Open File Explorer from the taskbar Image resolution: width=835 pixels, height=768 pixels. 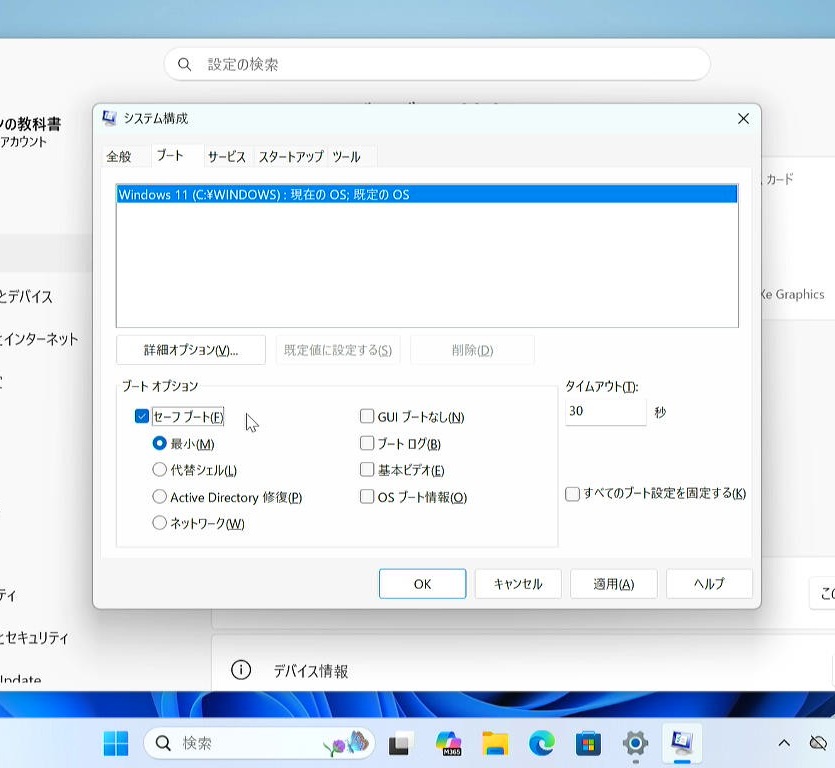[495, 744]
